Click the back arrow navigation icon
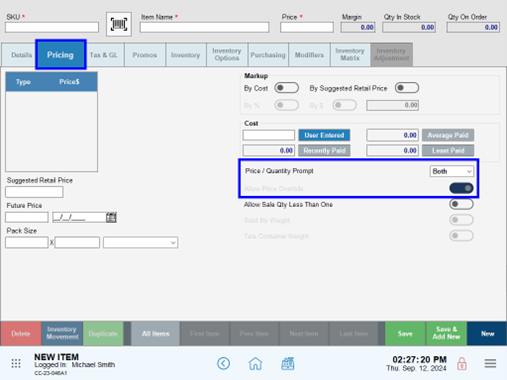This screenshot has height=380, width=507. [223, 363]
